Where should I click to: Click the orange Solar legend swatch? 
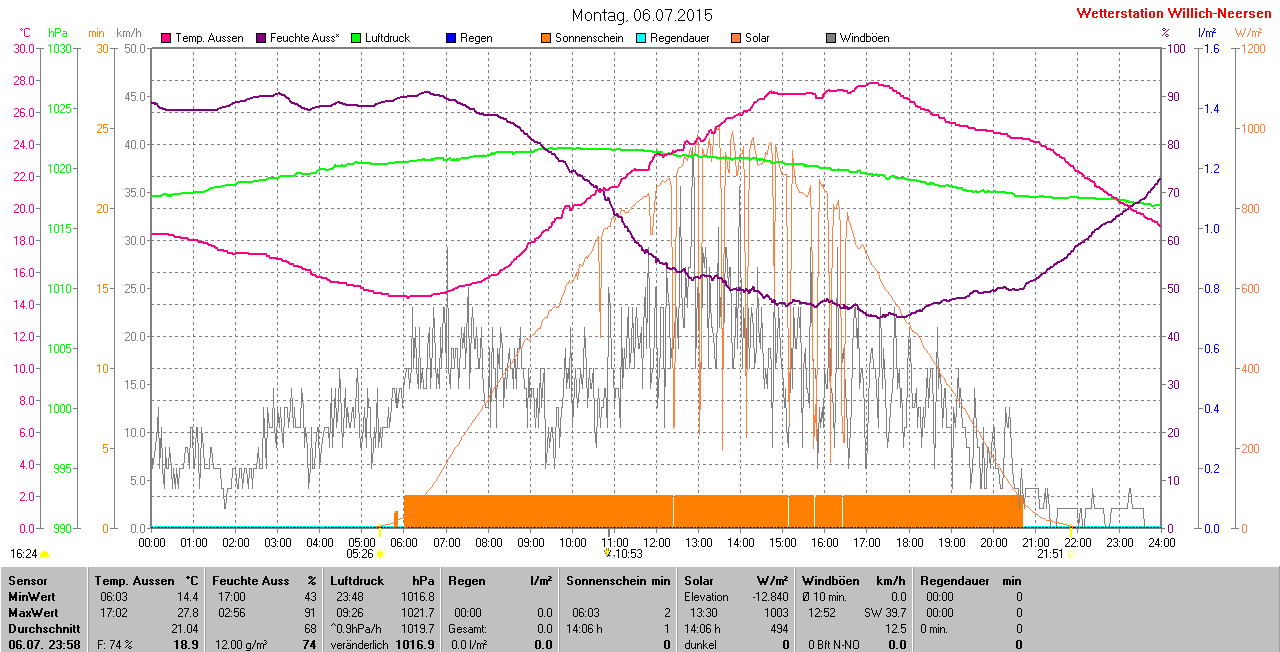coord(736,38)
